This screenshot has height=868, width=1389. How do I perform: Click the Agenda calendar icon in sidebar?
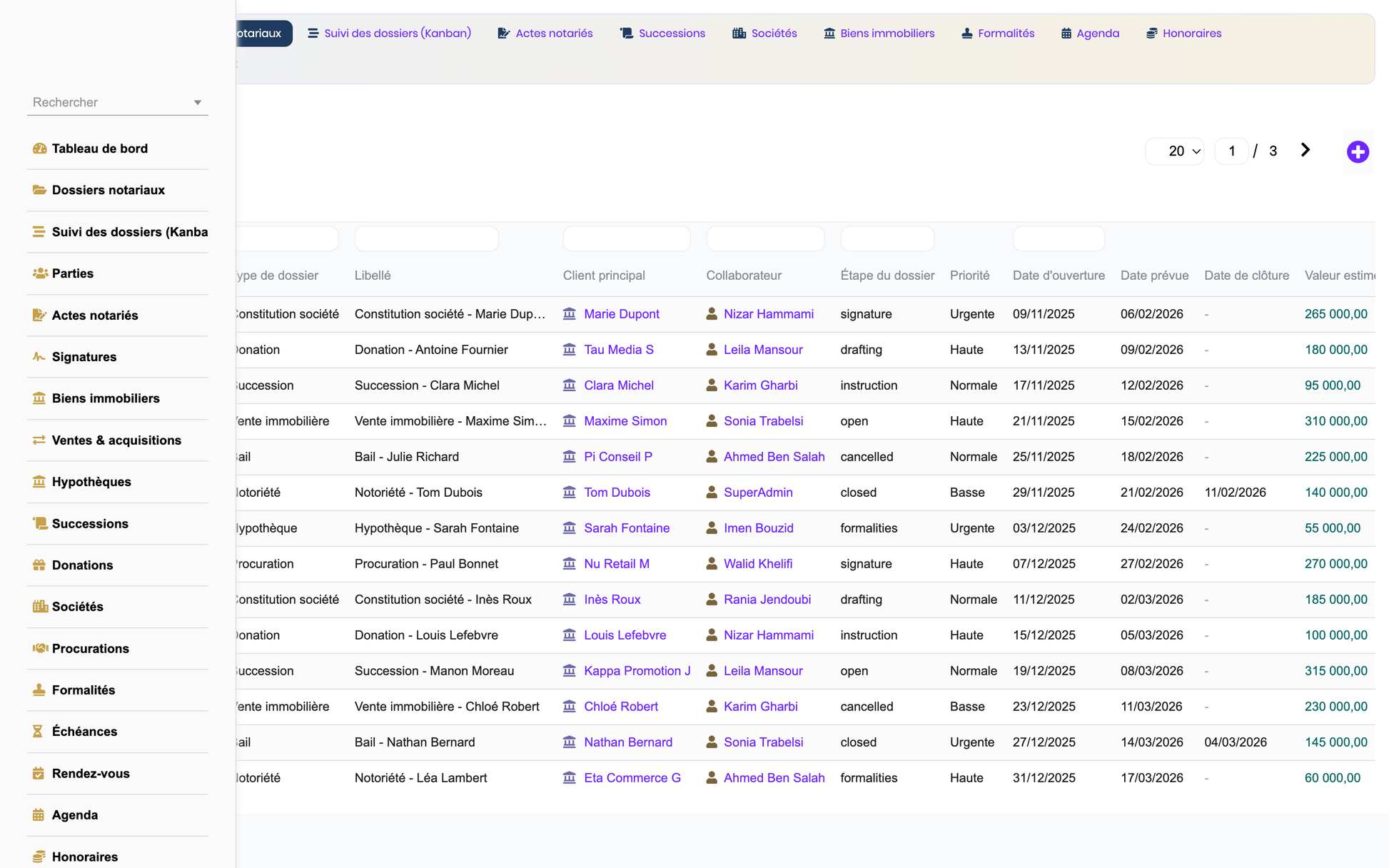[x=39, y=814]
